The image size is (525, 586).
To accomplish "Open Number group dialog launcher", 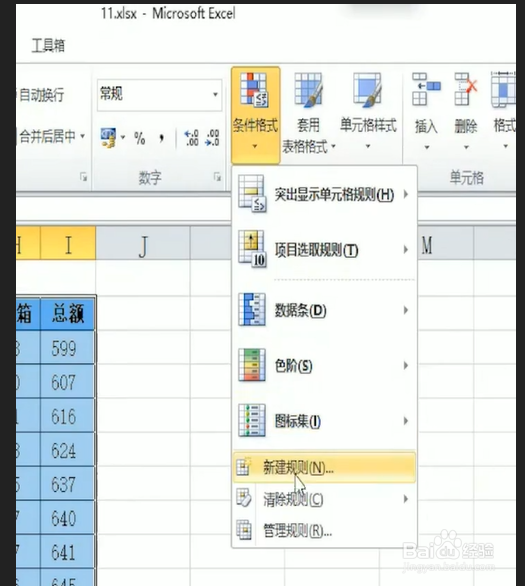I will (217, 177).
